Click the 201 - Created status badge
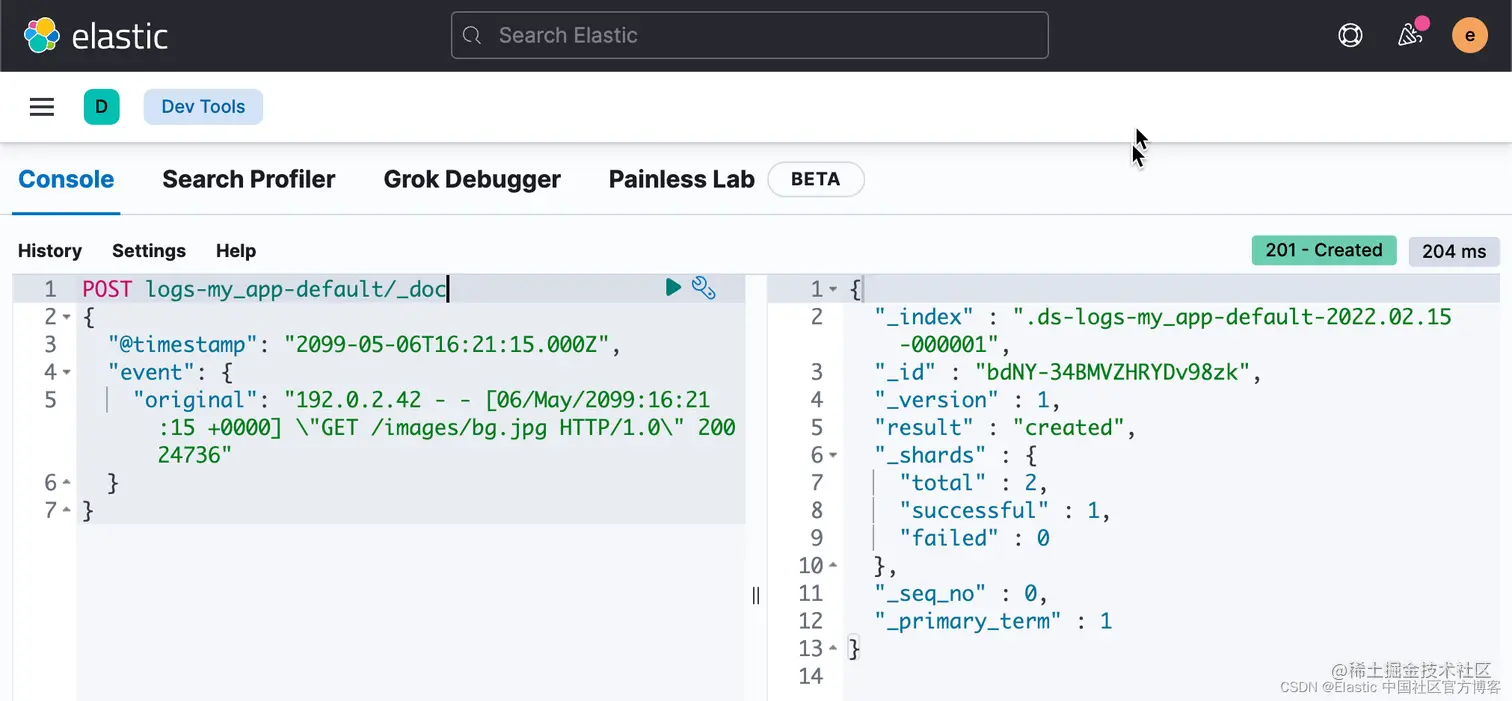This screenshot has height=701, width=1512. (1324, 251)
